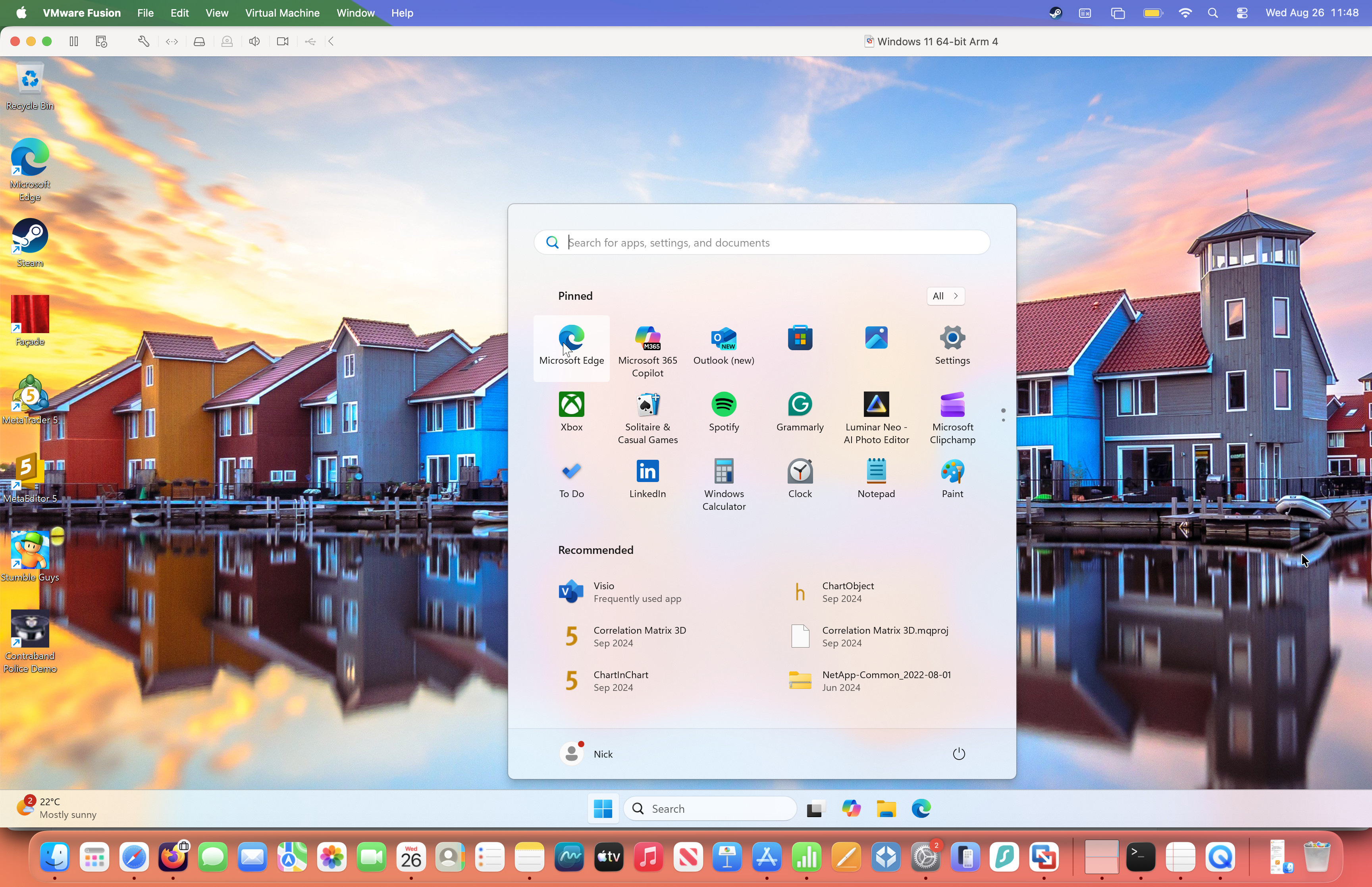Open Microsoft Edge from the Windows taskbar
The height and width of the screenshot is (887, 1372).
(x=921, y=809)
